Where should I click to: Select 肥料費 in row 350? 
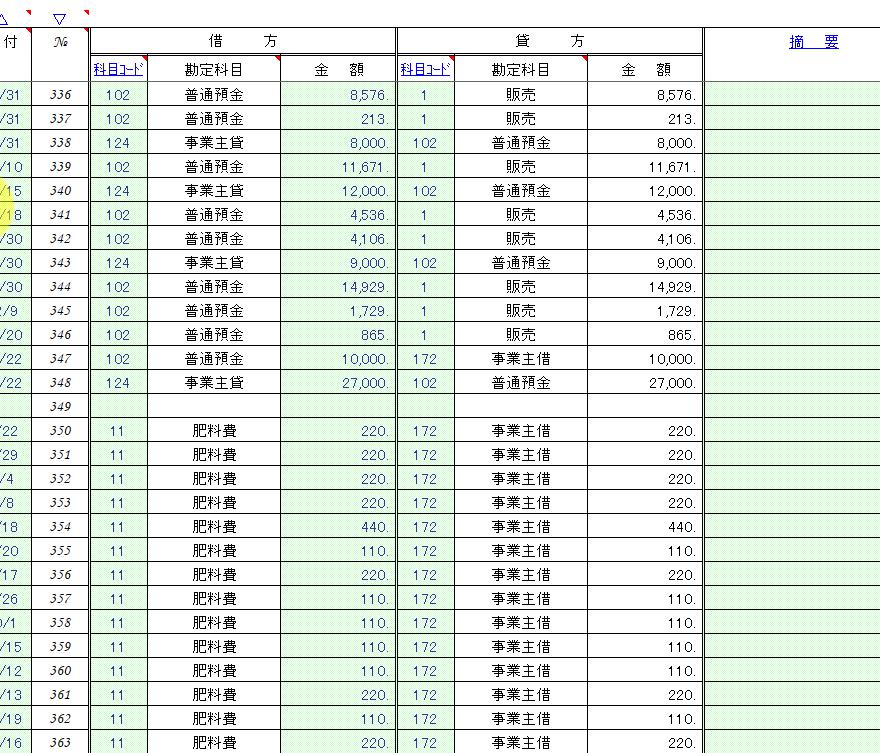pos(214,431)
